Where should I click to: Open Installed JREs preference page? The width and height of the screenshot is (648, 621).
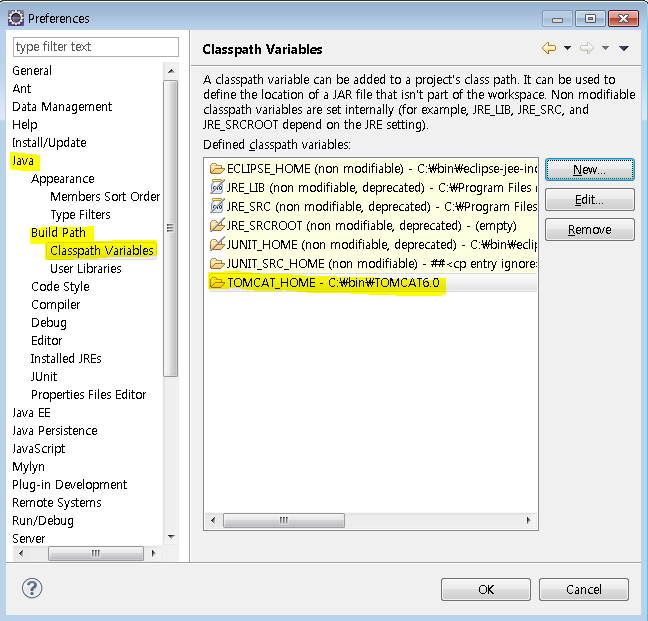[66, 358]
